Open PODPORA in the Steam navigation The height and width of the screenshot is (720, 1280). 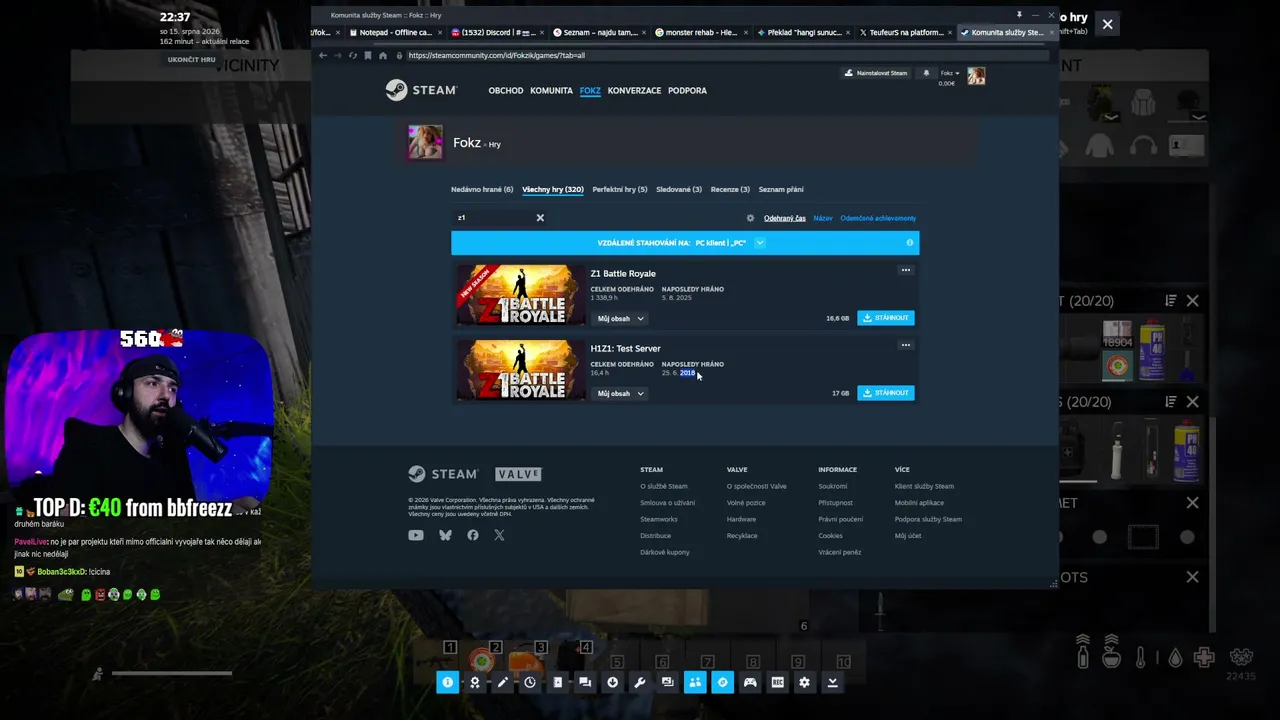[x=688, y=91]
